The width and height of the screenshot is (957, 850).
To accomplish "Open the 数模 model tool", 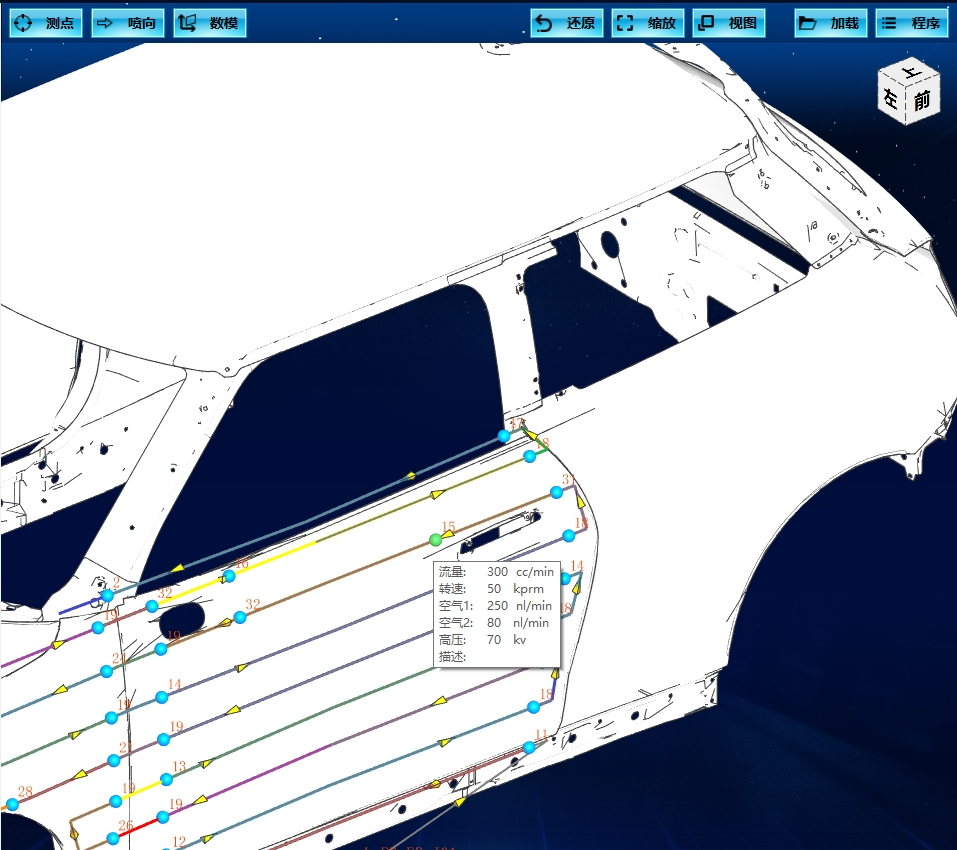I will point(210,23).
